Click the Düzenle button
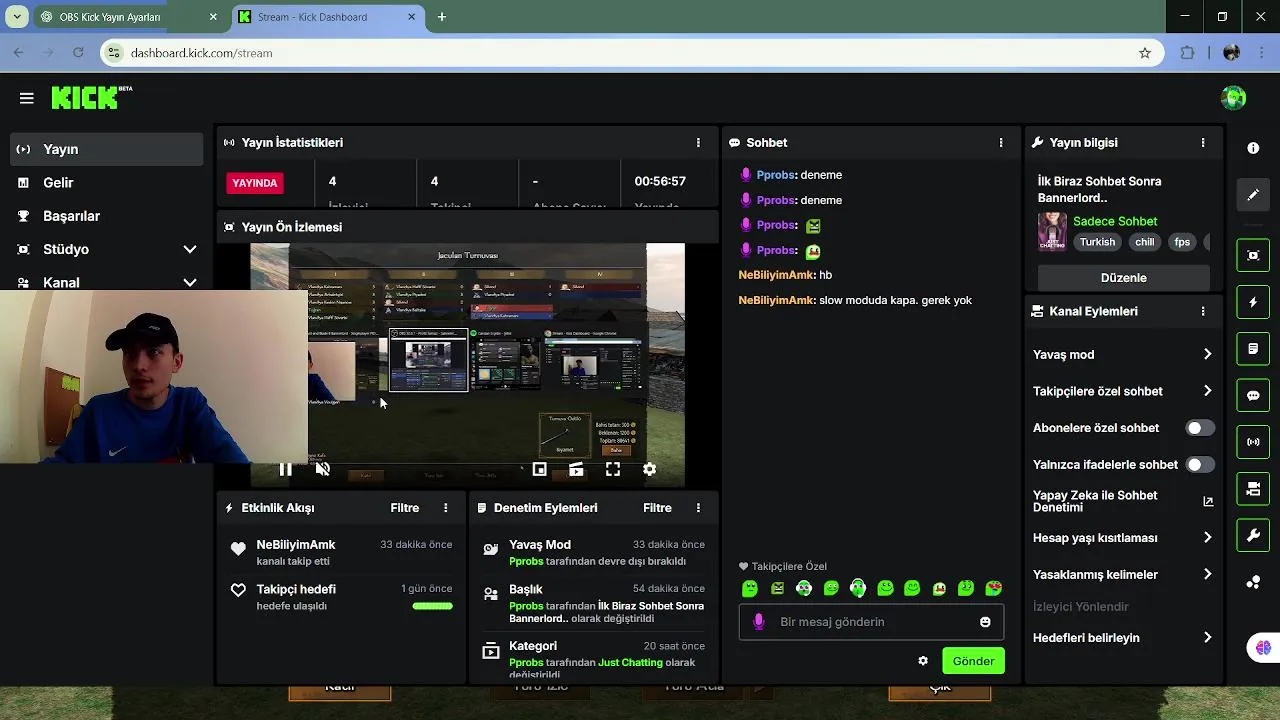1280x720 pixels. coord(1123,278)
